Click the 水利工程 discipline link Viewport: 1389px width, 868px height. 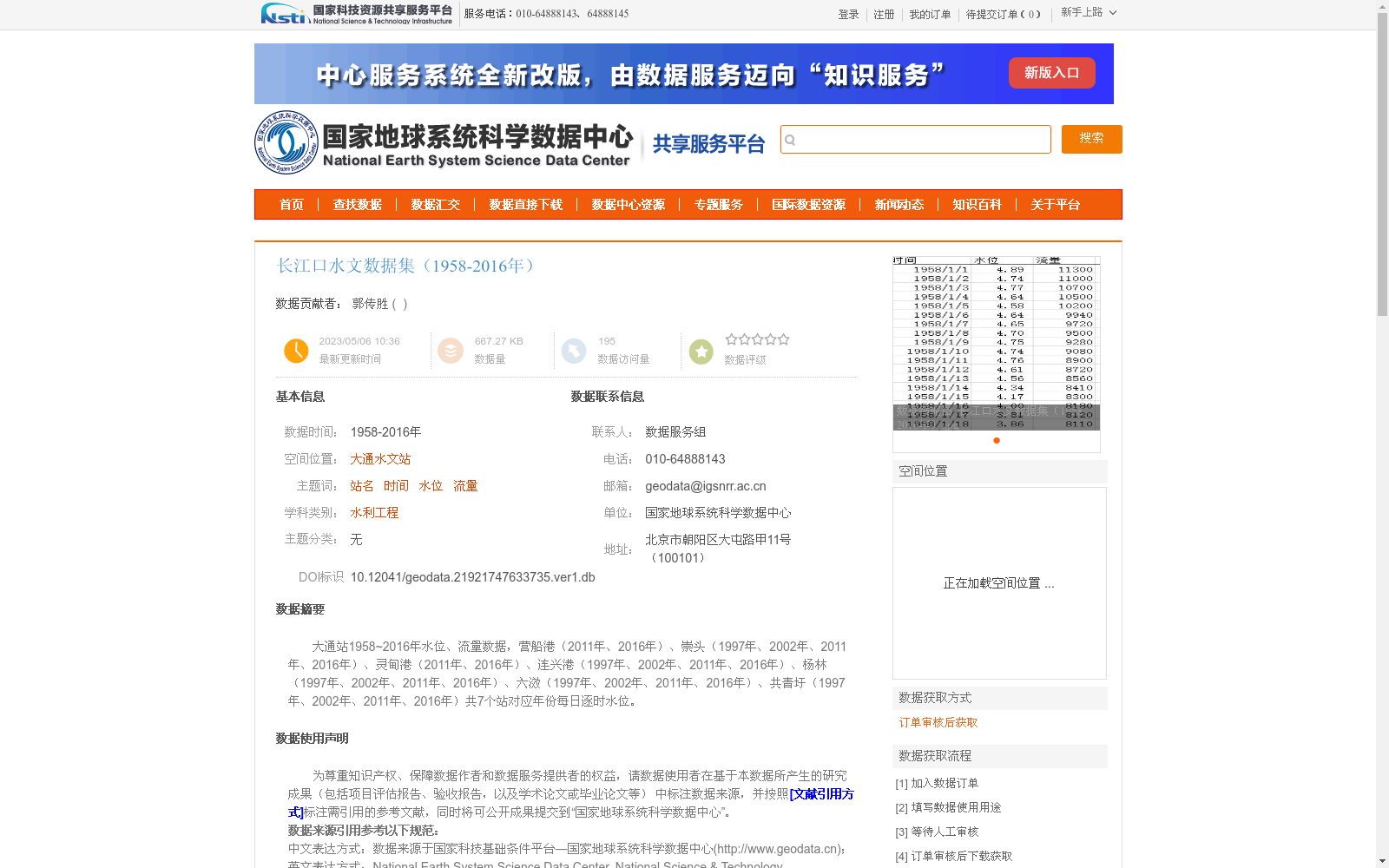click(x=374, y=513)
